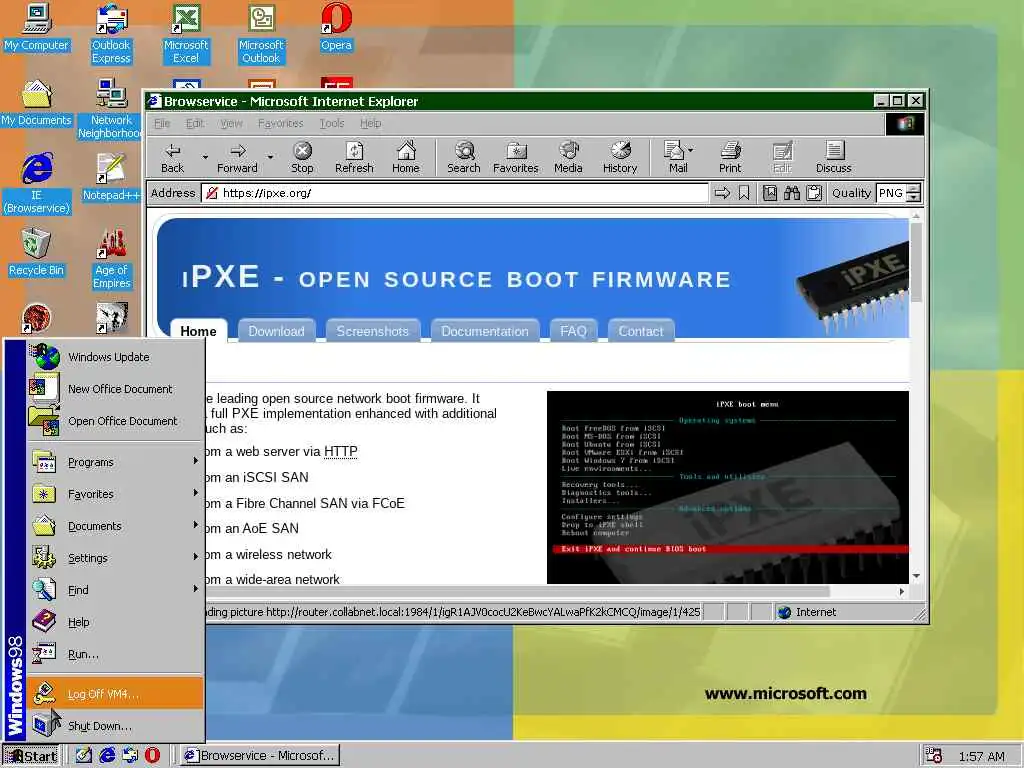Click the Quality spinner down arrow

914,197
